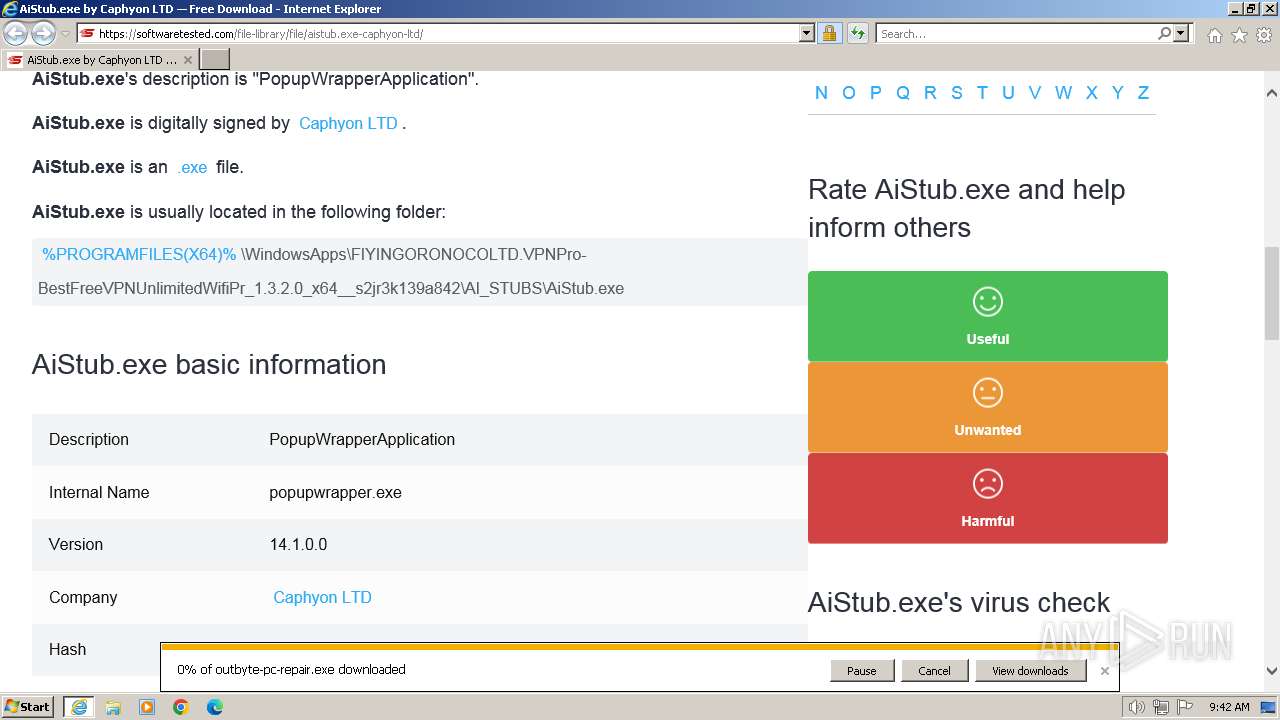Go back with the browser Back arrow
This screenshot has width=1280, height=720.
pyautogui.click(x=16, y=33)
